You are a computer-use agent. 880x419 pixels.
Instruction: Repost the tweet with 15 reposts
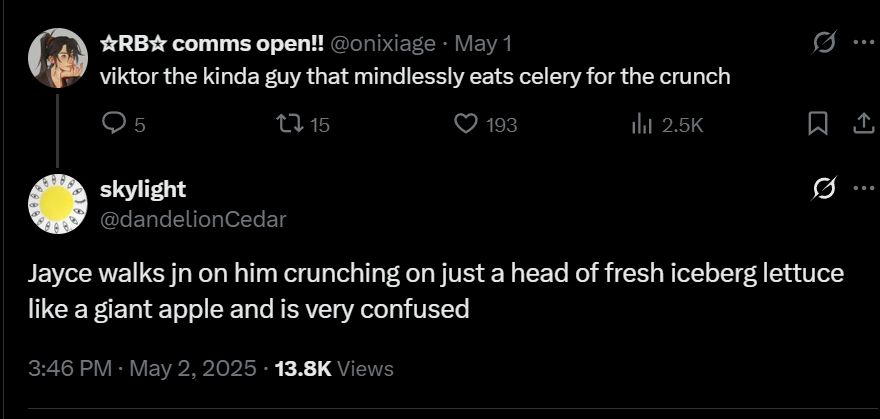[x=304, y=124]
